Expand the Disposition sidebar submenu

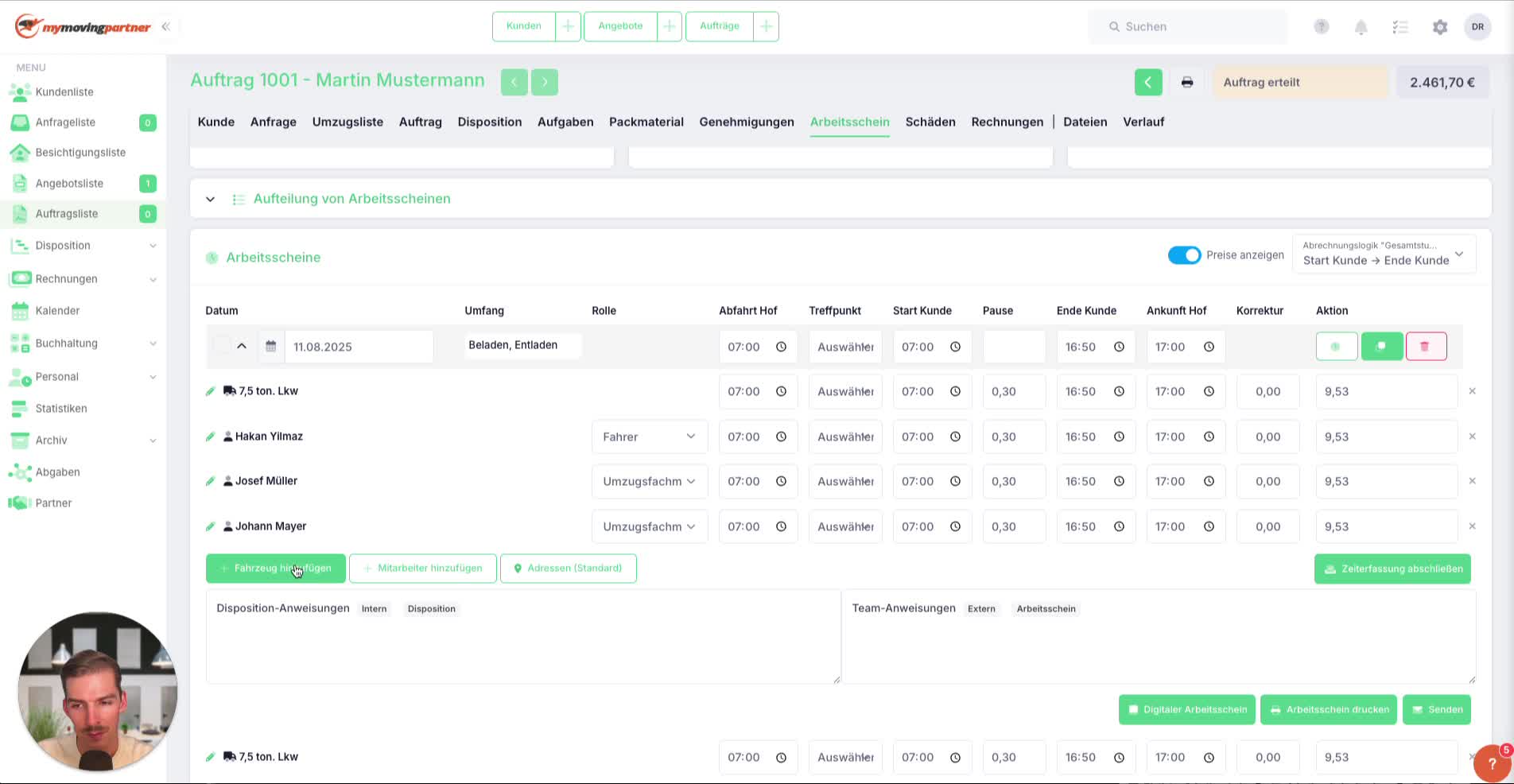coord(153,246)
